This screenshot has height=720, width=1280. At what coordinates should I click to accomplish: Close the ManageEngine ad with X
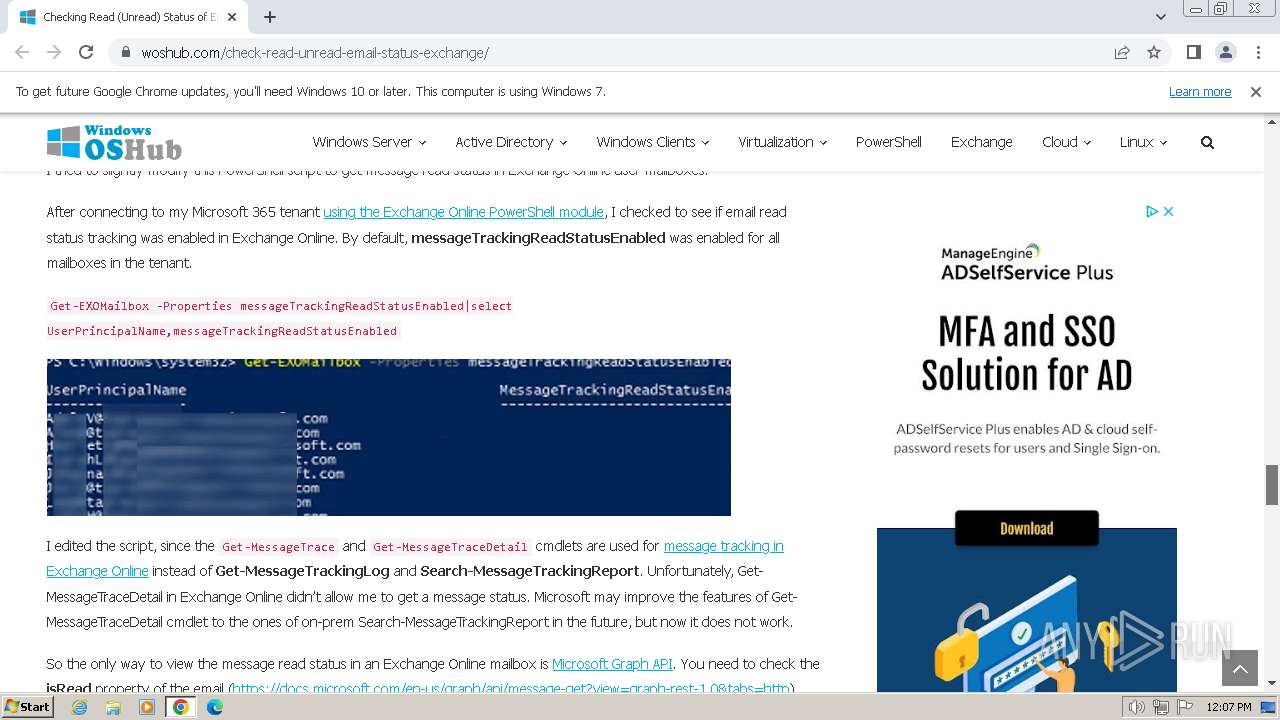pos(1168,211)
